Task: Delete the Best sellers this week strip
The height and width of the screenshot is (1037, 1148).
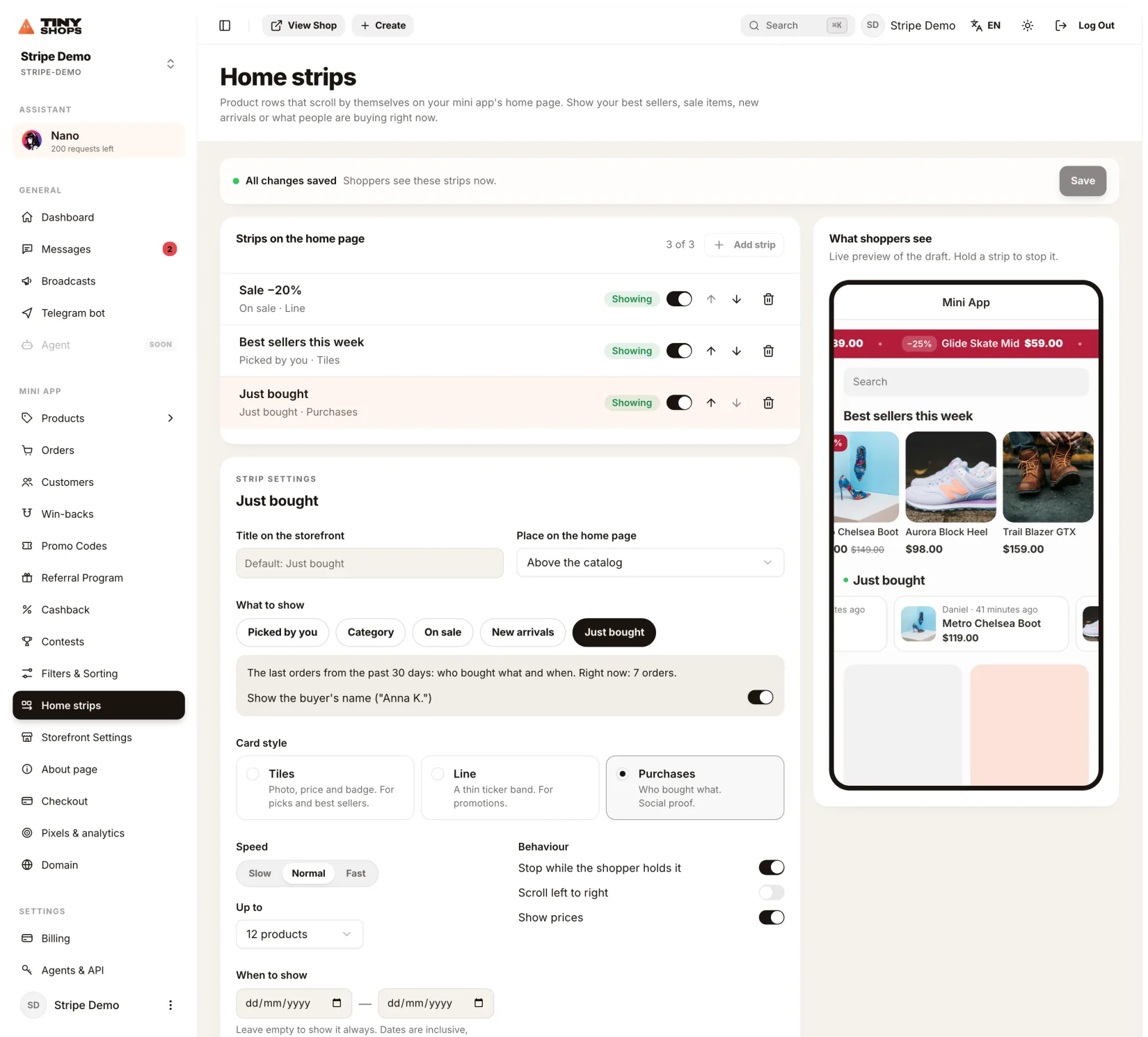Action: pos(768,351)
